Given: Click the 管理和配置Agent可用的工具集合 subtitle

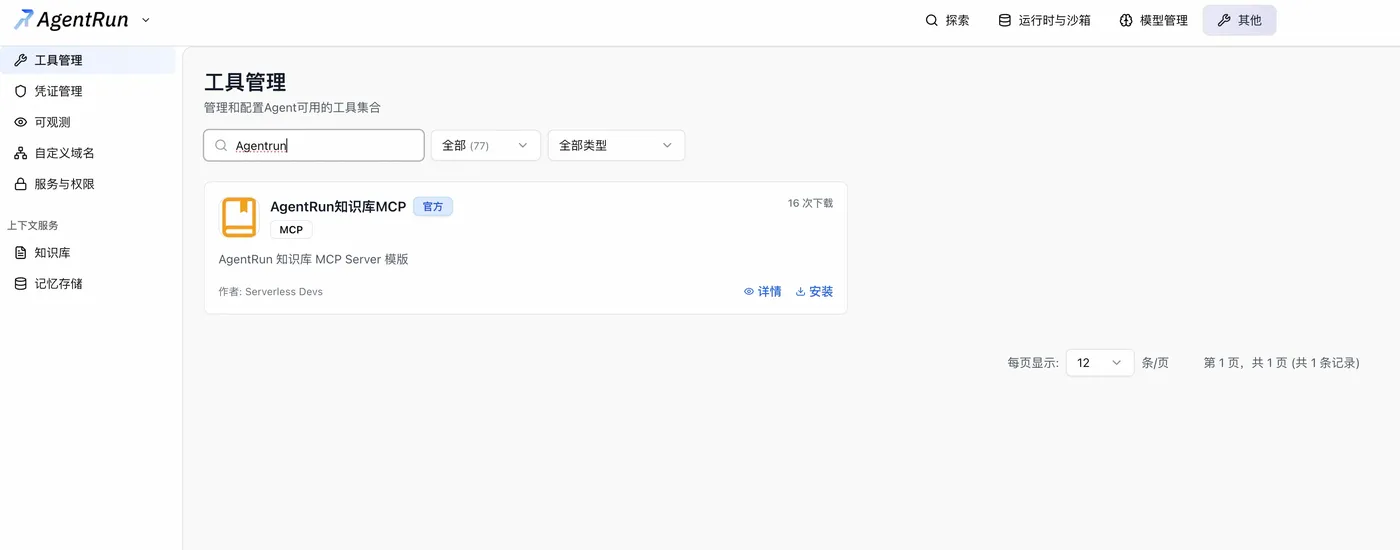Looking at the screenshot, I should tap(293, 107).
